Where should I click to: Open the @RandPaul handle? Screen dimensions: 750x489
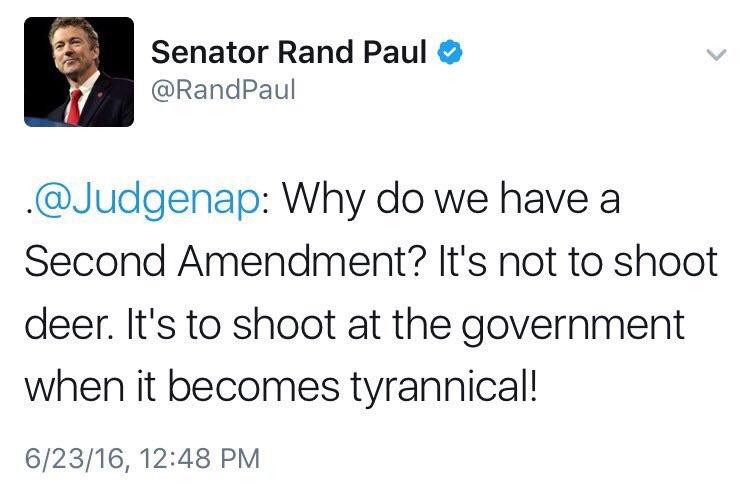coord(223,89)
